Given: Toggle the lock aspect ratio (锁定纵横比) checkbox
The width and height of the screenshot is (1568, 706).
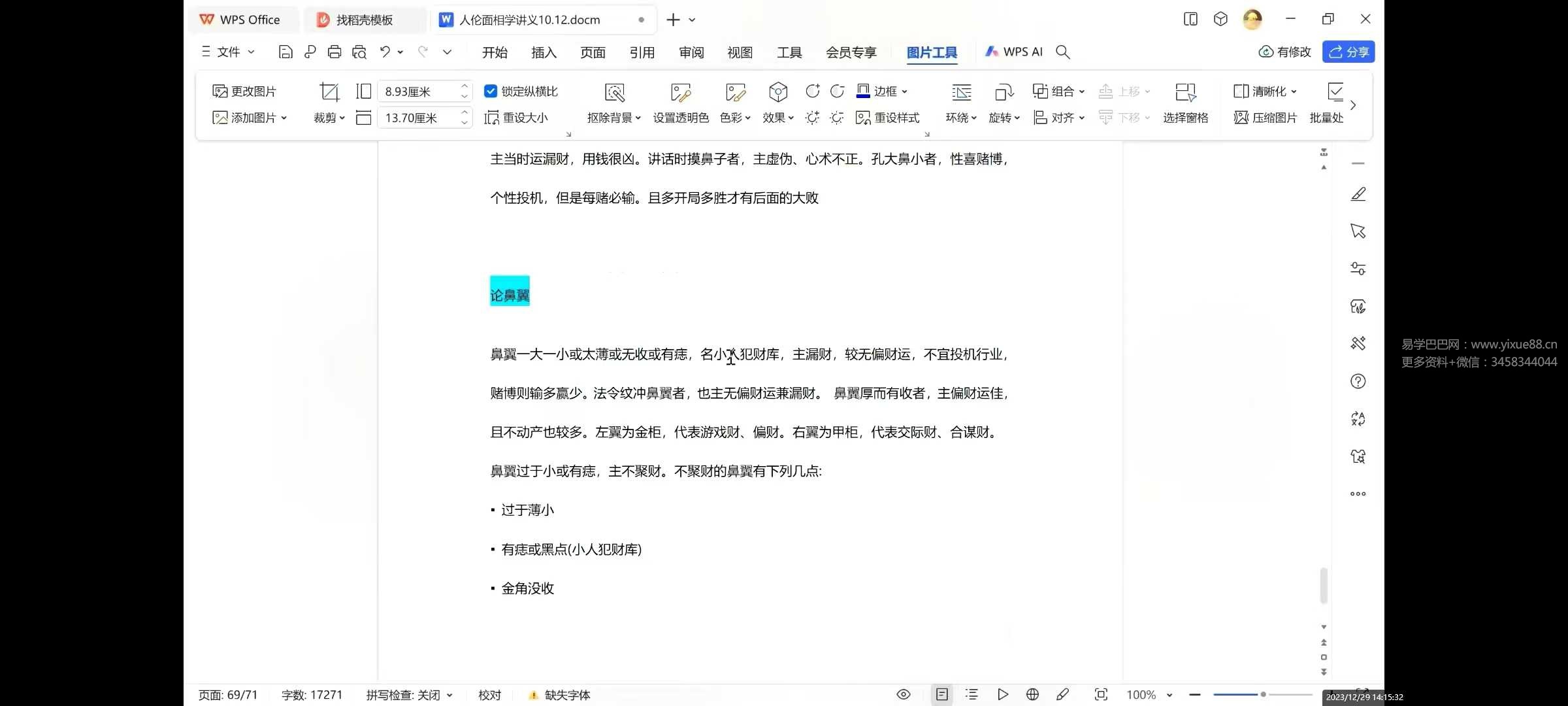Looking at the screenshot, I should [x=491, y=92].
